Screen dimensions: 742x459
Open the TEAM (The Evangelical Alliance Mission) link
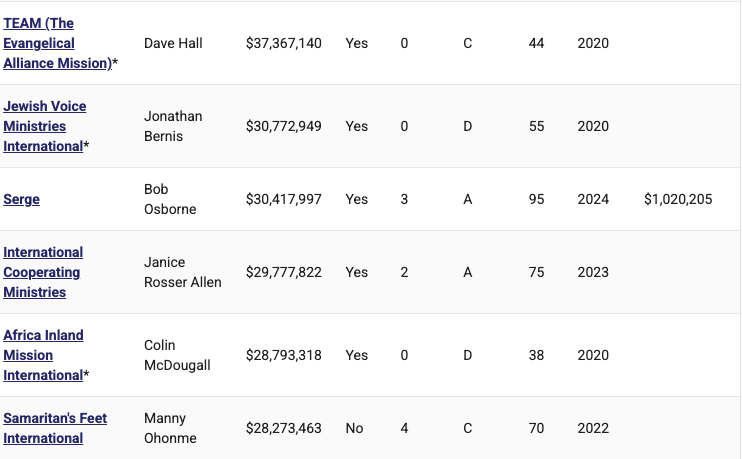tap(57, 43)
